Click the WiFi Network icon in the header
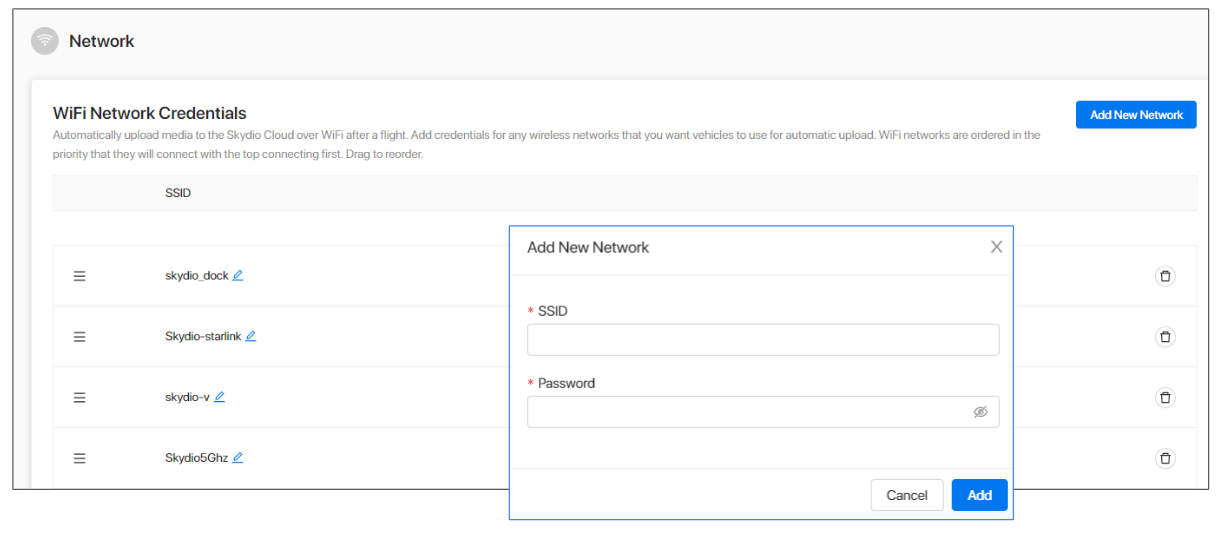Image resolution: width=1221 pixels, height=544 pixels. pos(44,41)
